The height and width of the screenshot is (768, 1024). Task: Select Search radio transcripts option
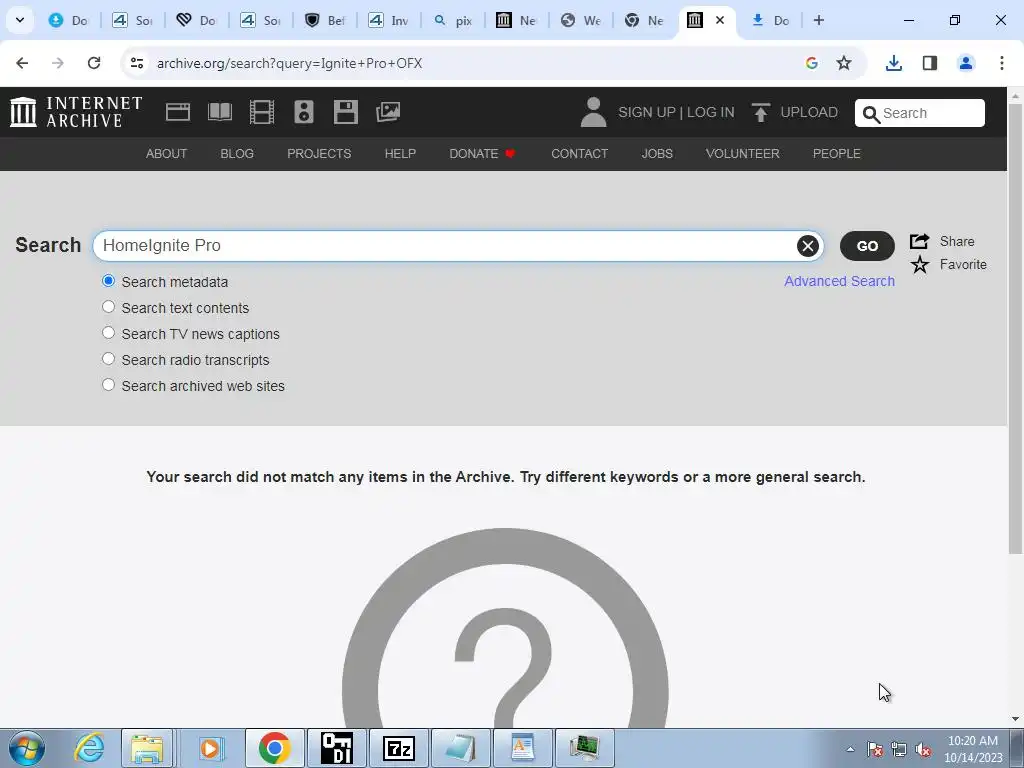(x=108, y=359)
